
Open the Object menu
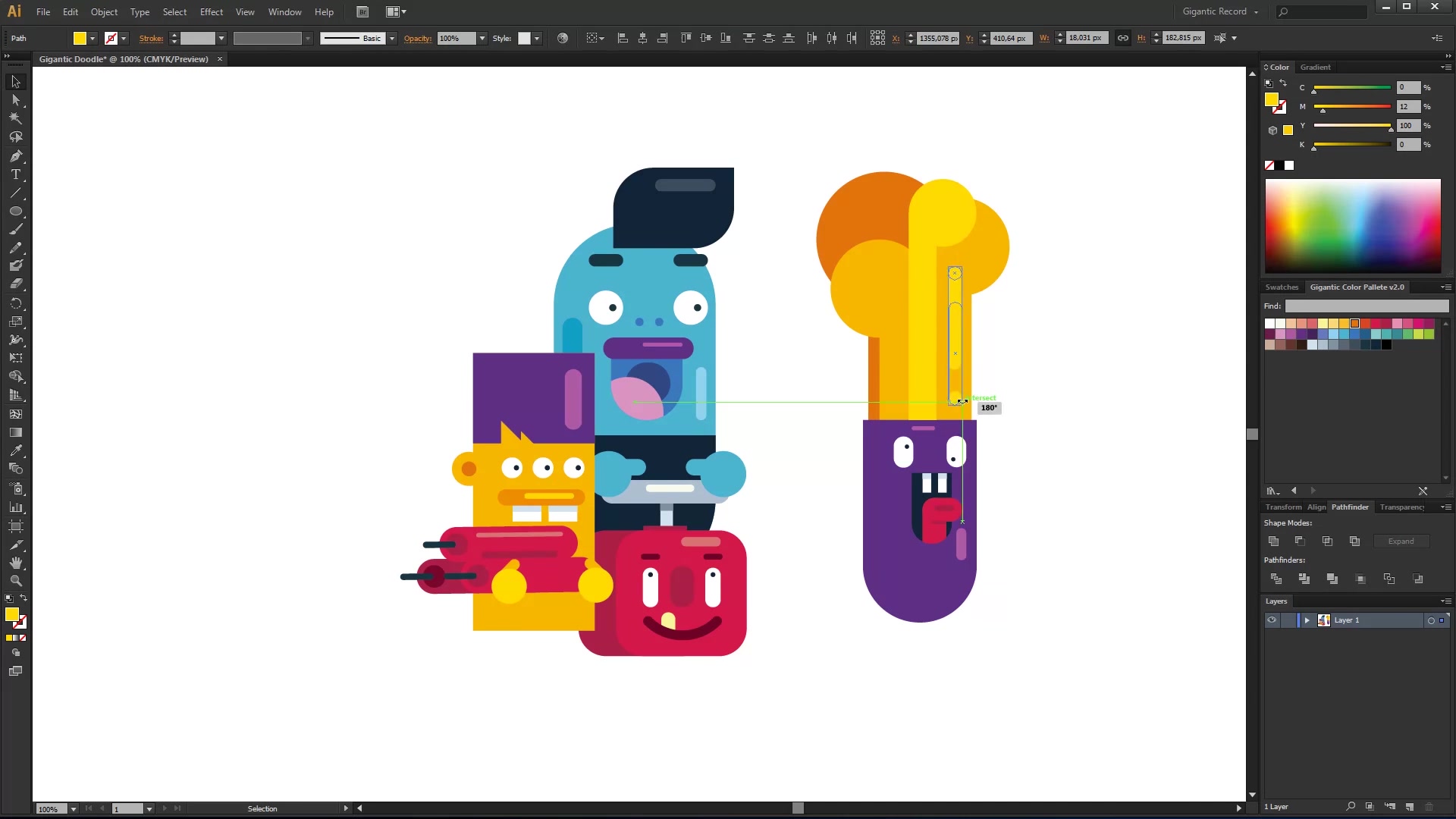tap(104, 11)
